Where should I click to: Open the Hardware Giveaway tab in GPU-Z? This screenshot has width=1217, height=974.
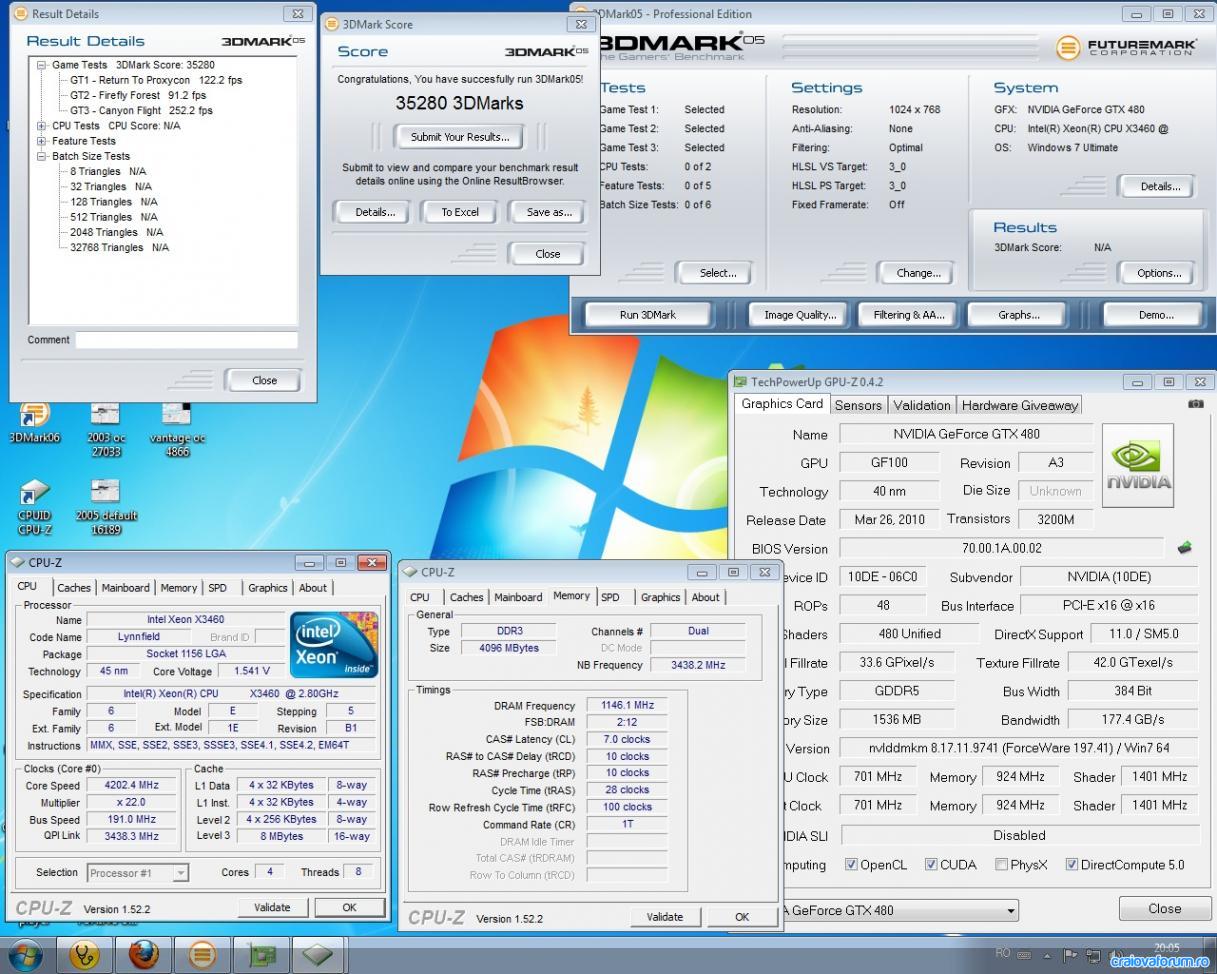(x=1019, y=405)
